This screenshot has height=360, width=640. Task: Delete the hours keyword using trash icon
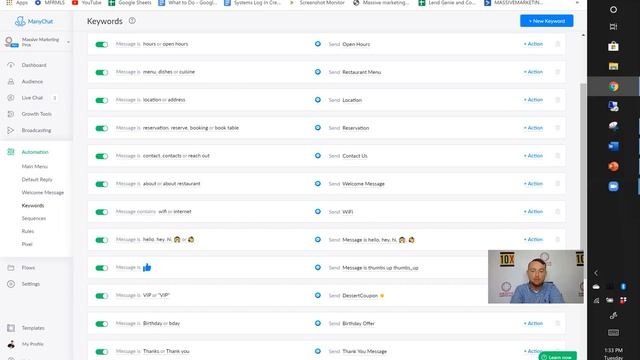pos(558,44)
